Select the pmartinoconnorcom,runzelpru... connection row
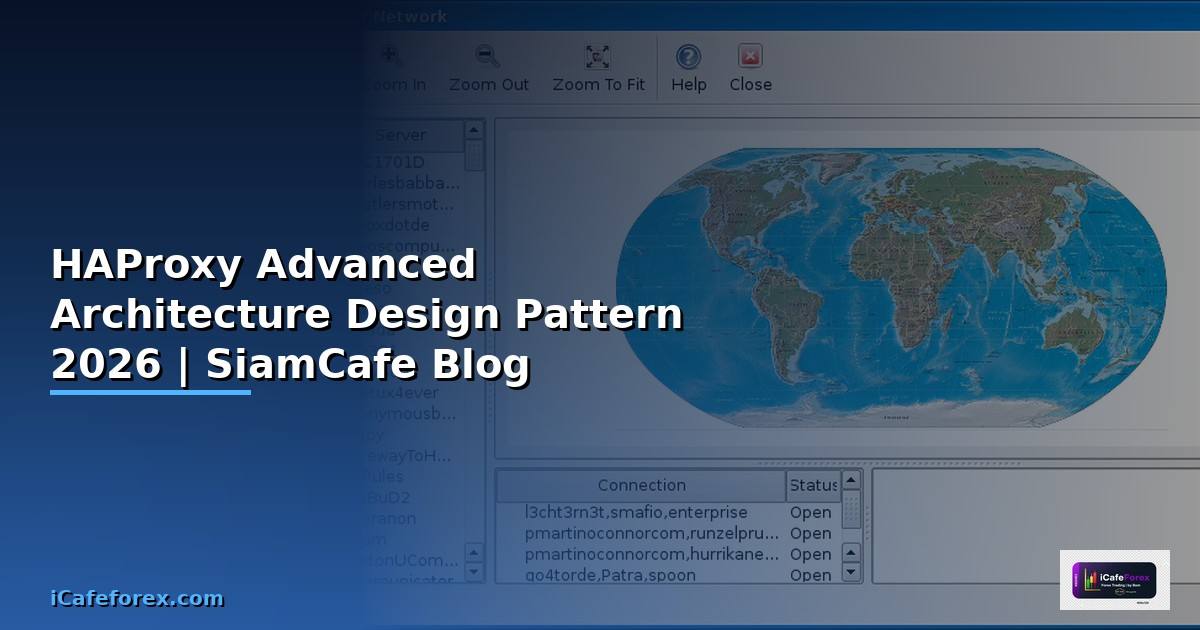The image size is (1200, 630). click(x=667, y=533)
